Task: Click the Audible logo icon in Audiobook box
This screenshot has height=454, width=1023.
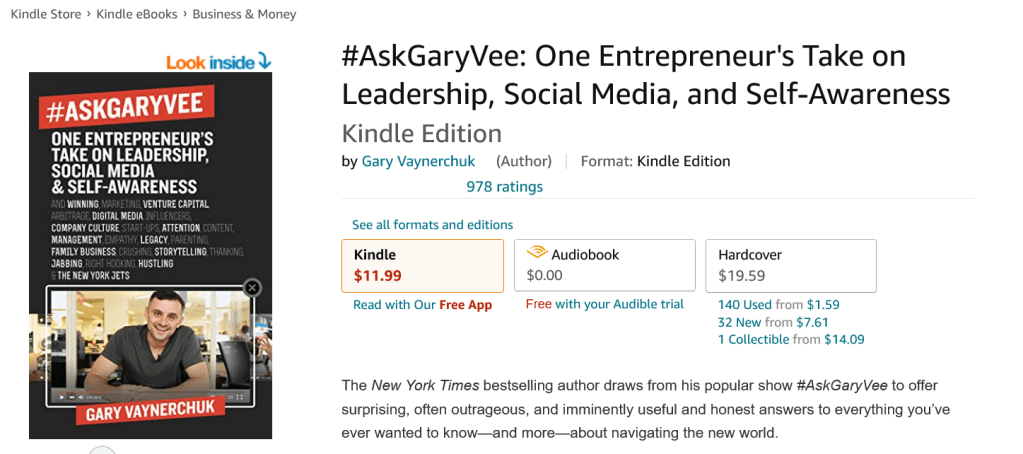Action: point(536,254)
